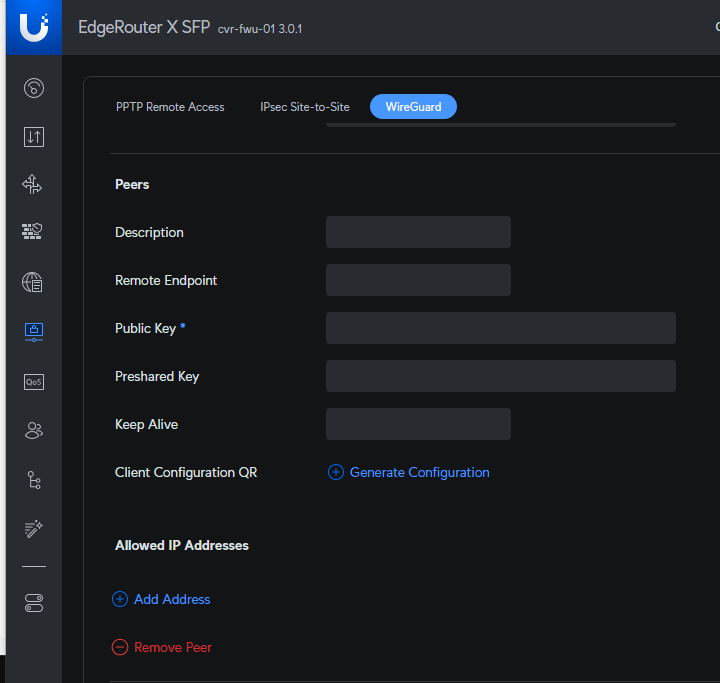Image resolution: width=720 pixels, height=683 pixels.
Task: Open the Users icon in sidebar
Action: click(33, 431)
